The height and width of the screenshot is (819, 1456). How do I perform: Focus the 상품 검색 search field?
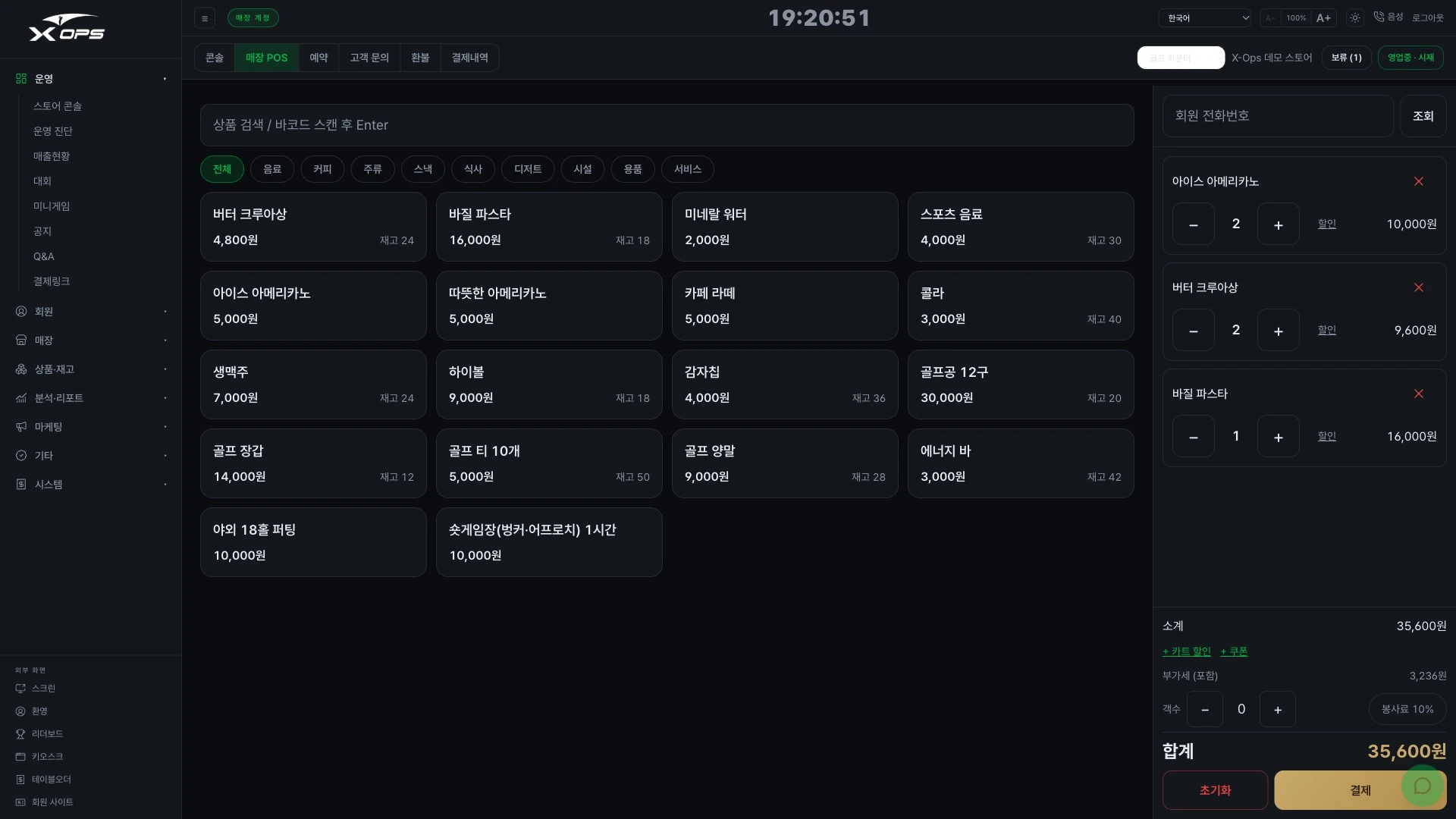tap(667, 125)
